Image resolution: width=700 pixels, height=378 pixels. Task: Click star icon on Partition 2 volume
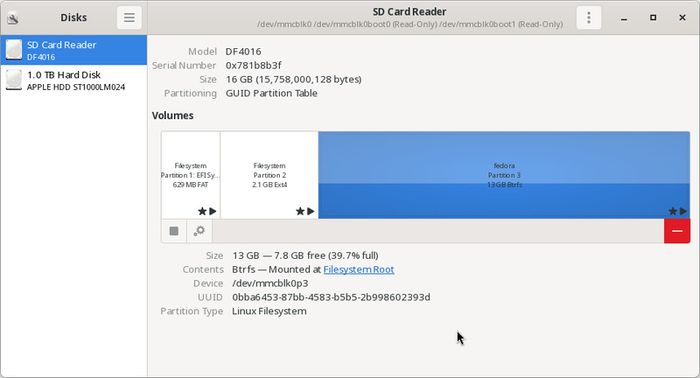point(300,211)
